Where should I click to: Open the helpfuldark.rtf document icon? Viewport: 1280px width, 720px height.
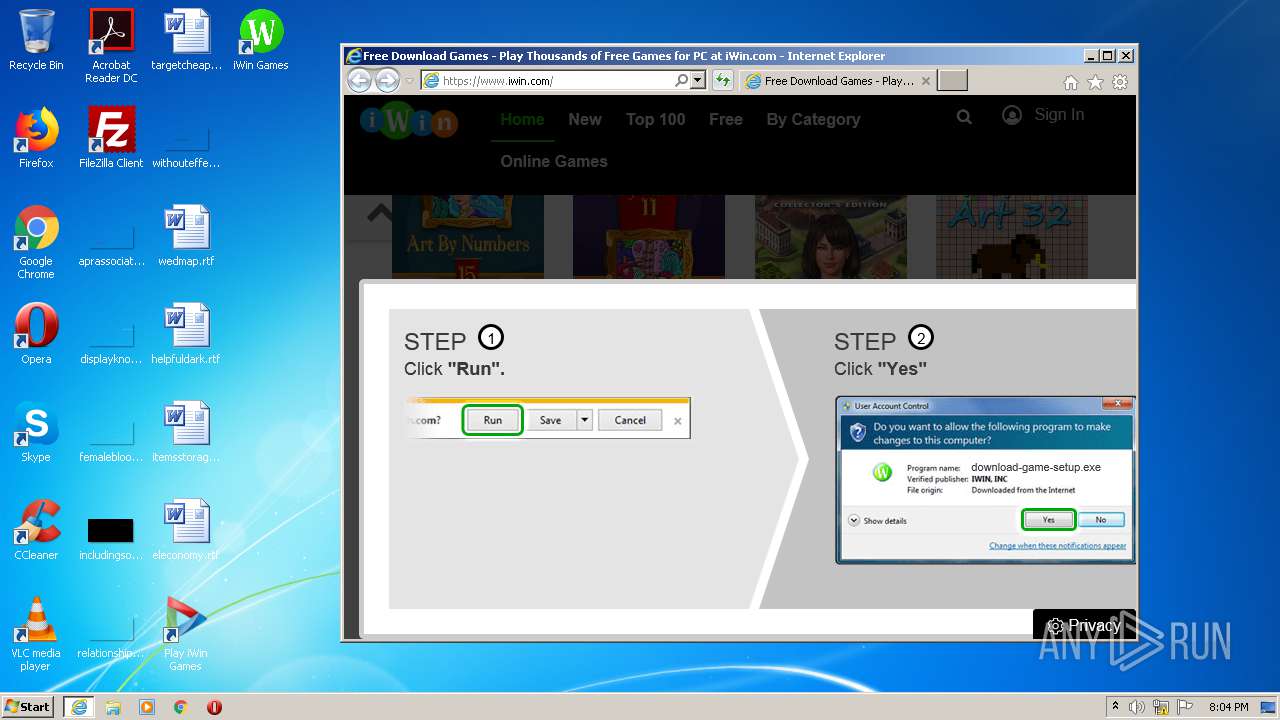pos(186,334)
